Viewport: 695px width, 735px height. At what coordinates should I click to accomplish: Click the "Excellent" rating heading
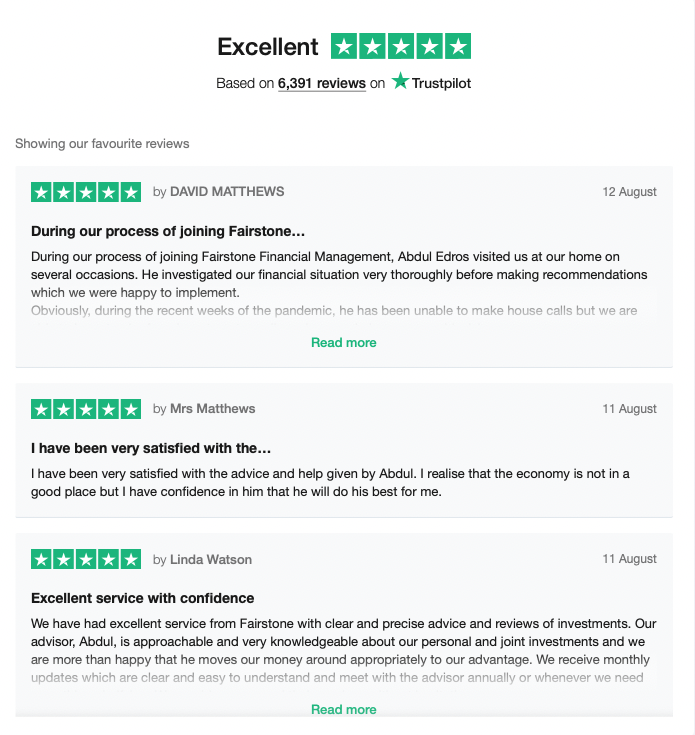[x=268, y=47]
